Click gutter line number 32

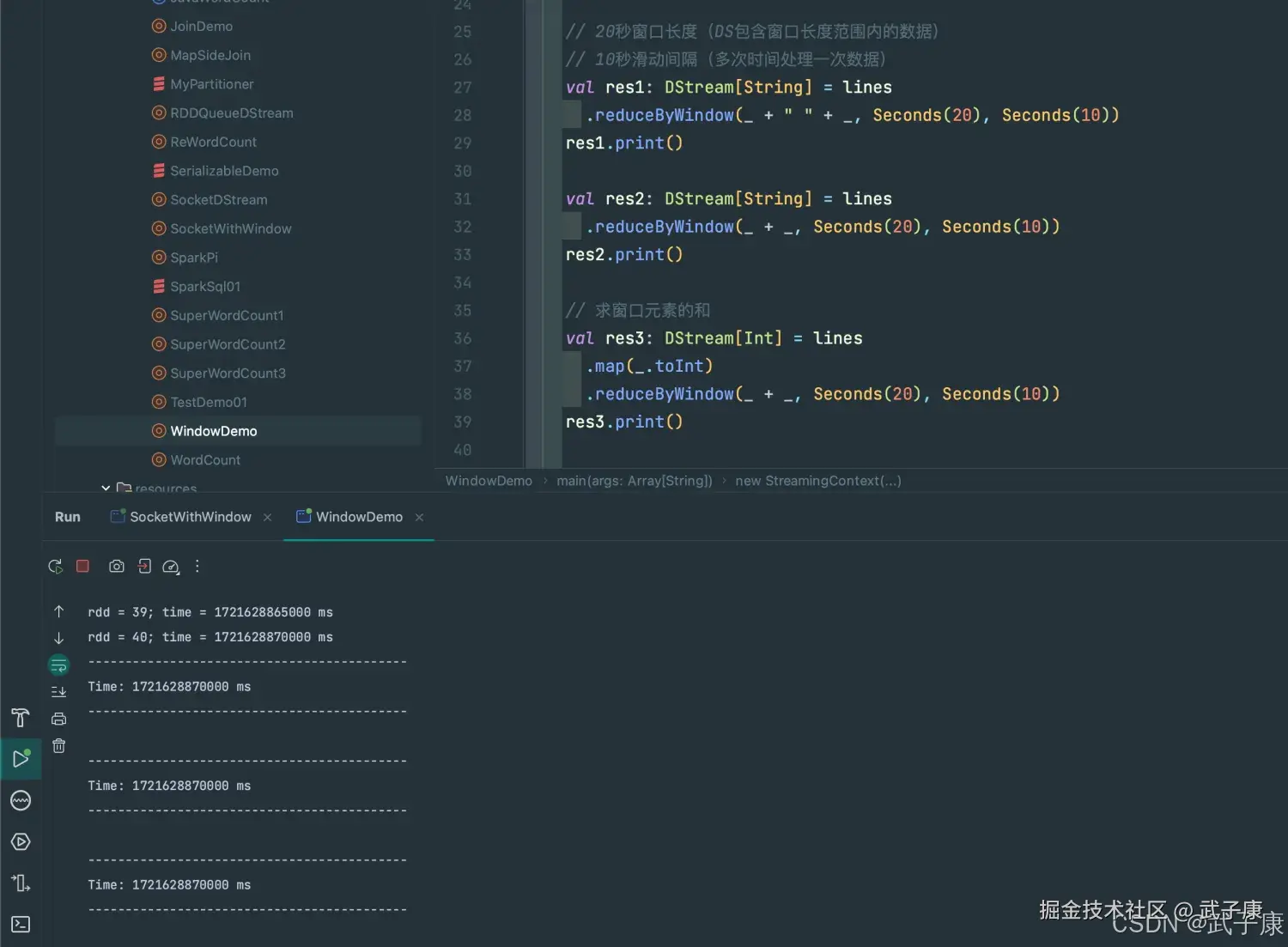tap(462, 227)
